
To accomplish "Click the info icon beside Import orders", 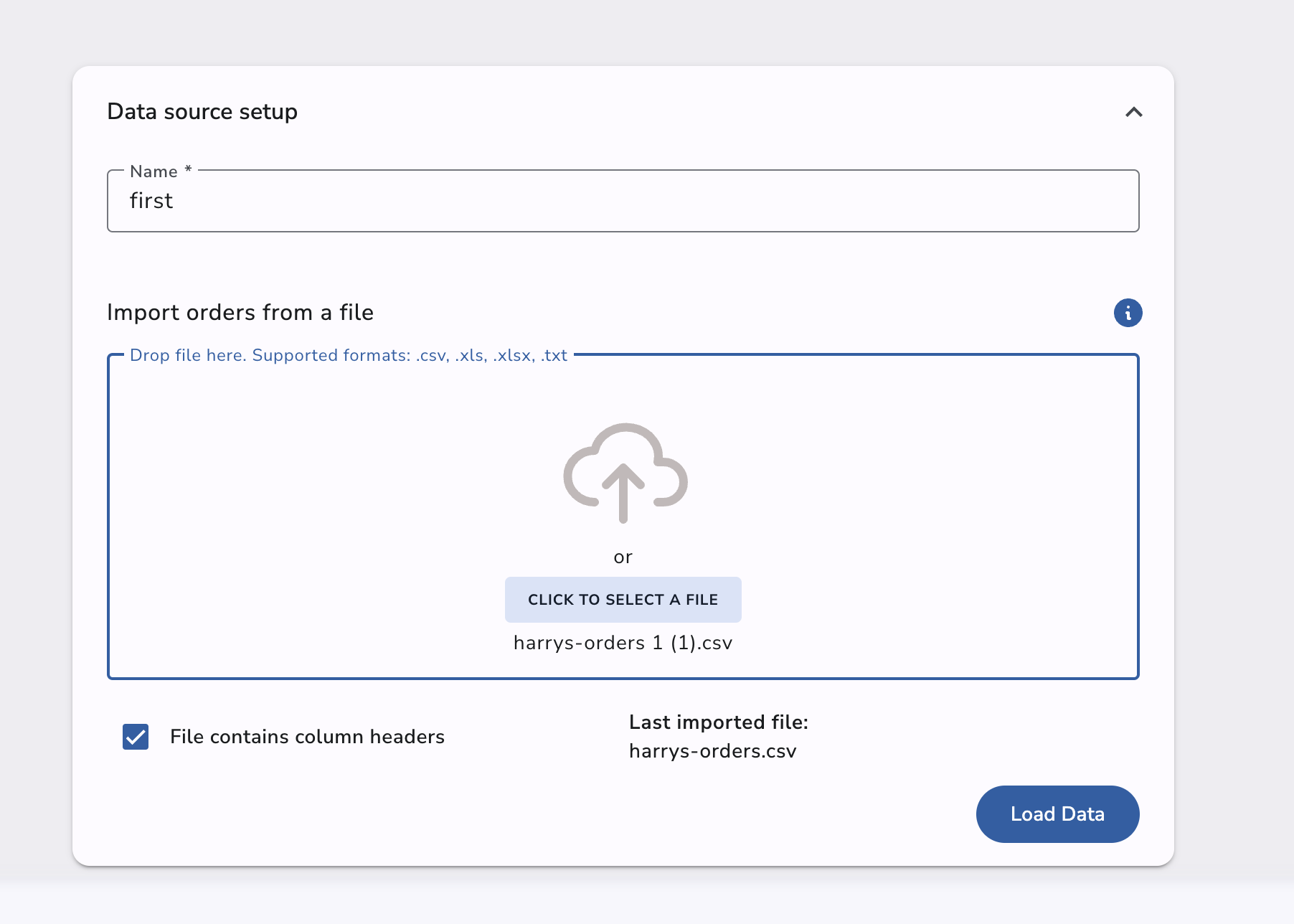I will (1128, 313).
